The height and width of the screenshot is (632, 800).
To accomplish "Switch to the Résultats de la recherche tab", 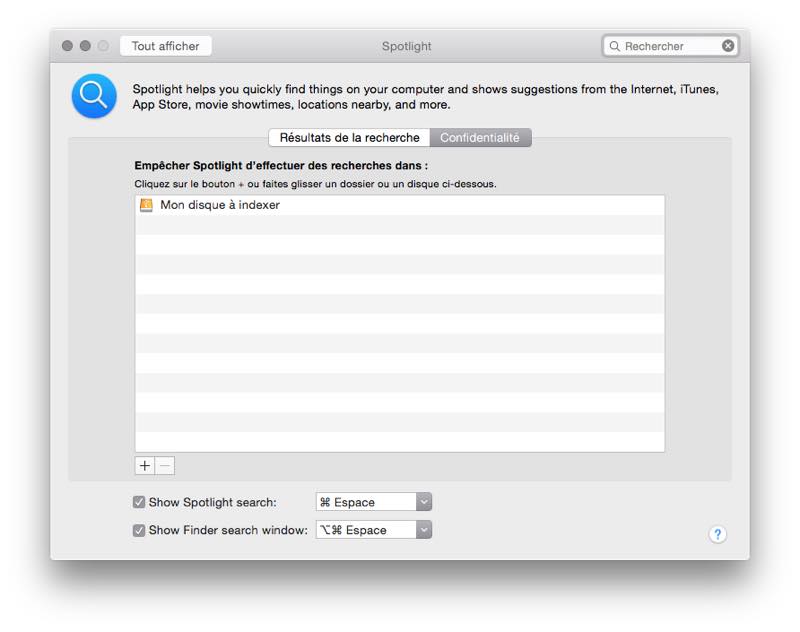I will pyautogui.click(x=349, y=138).
